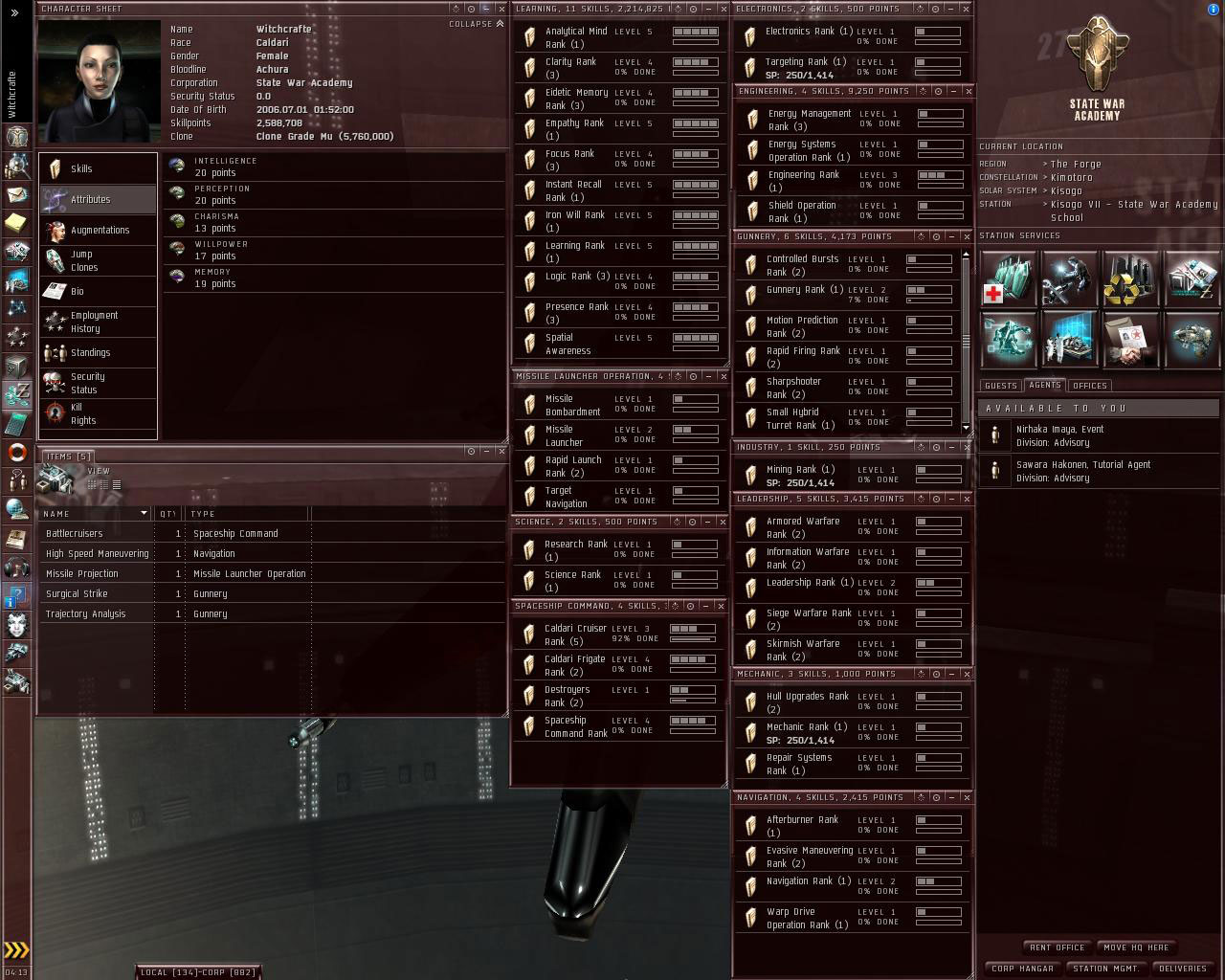Open the character sheet icon in sidebar

point(16,137)
